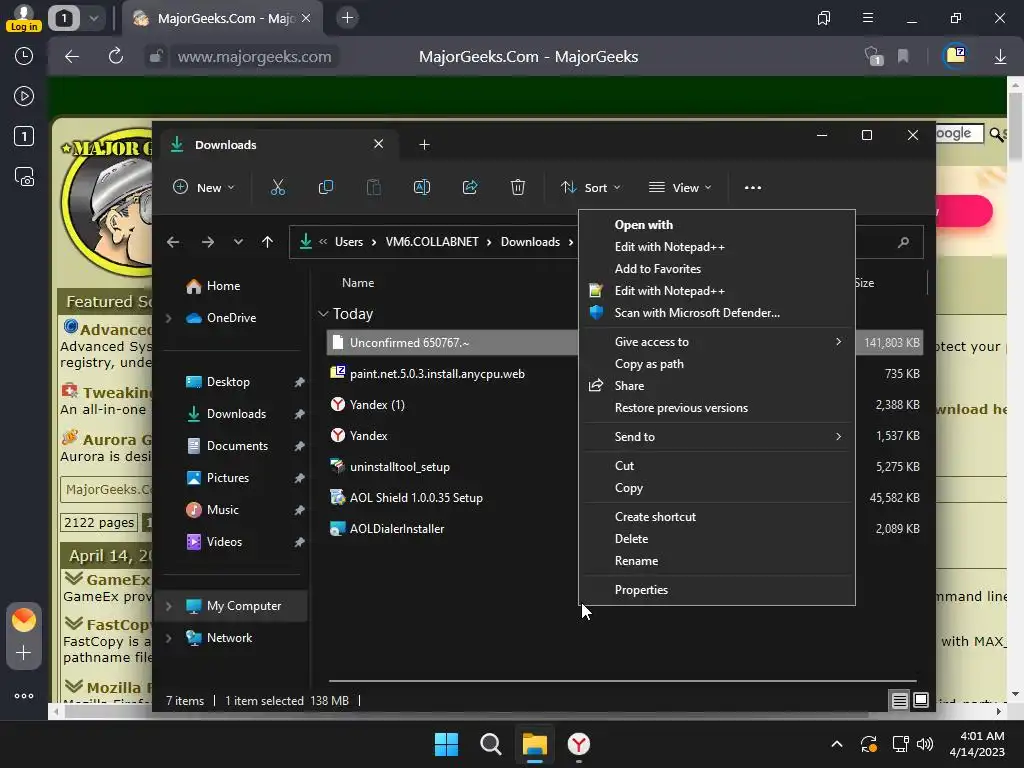The image size is (1024, 768).
Task: Click the play icon in browser sidebar
Action: pos(24,97)
